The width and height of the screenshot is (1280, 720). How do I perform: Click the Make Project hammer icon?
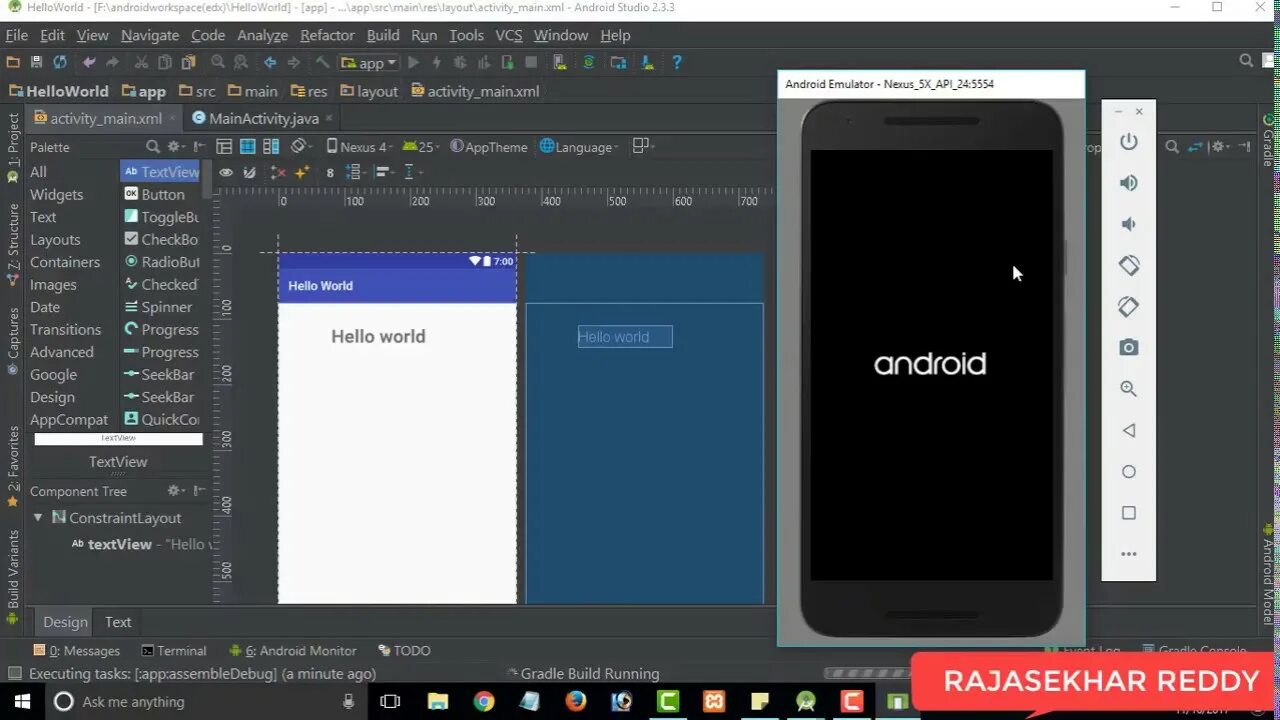click(x=322, y=62)
